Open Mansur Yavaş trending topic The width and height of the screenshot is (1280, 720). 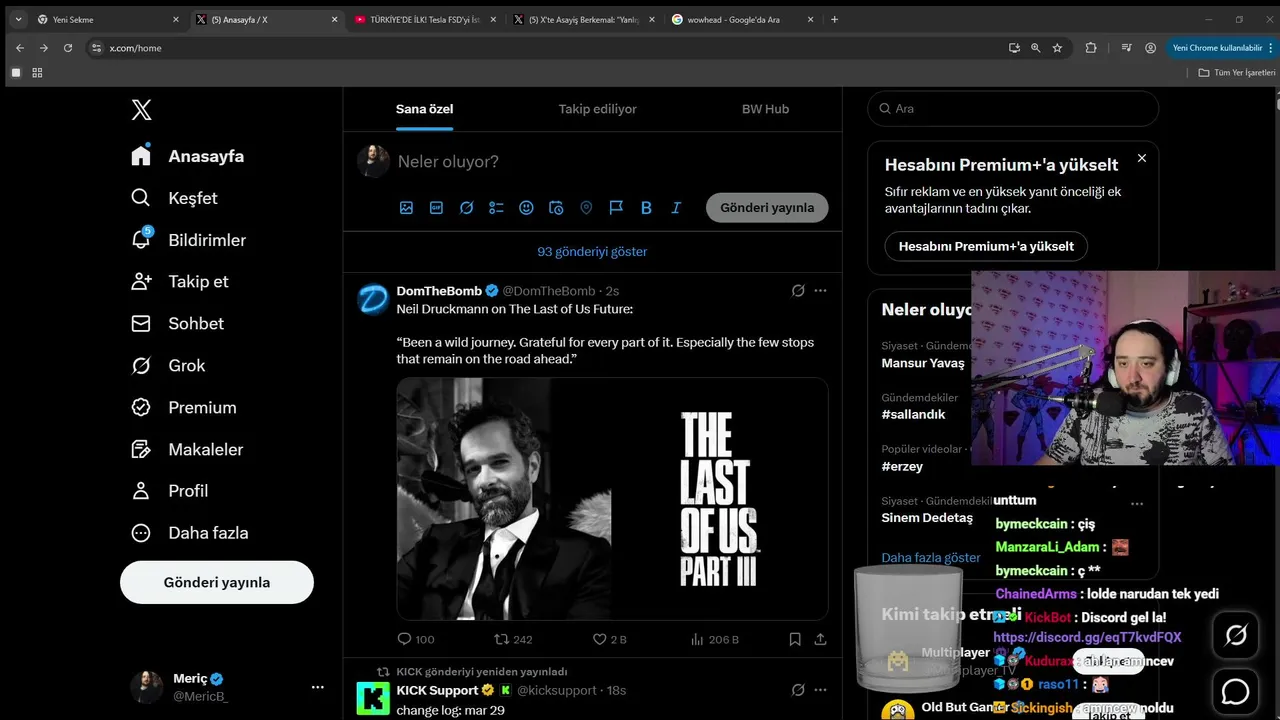pyautogui.click(x=923, y=363)
